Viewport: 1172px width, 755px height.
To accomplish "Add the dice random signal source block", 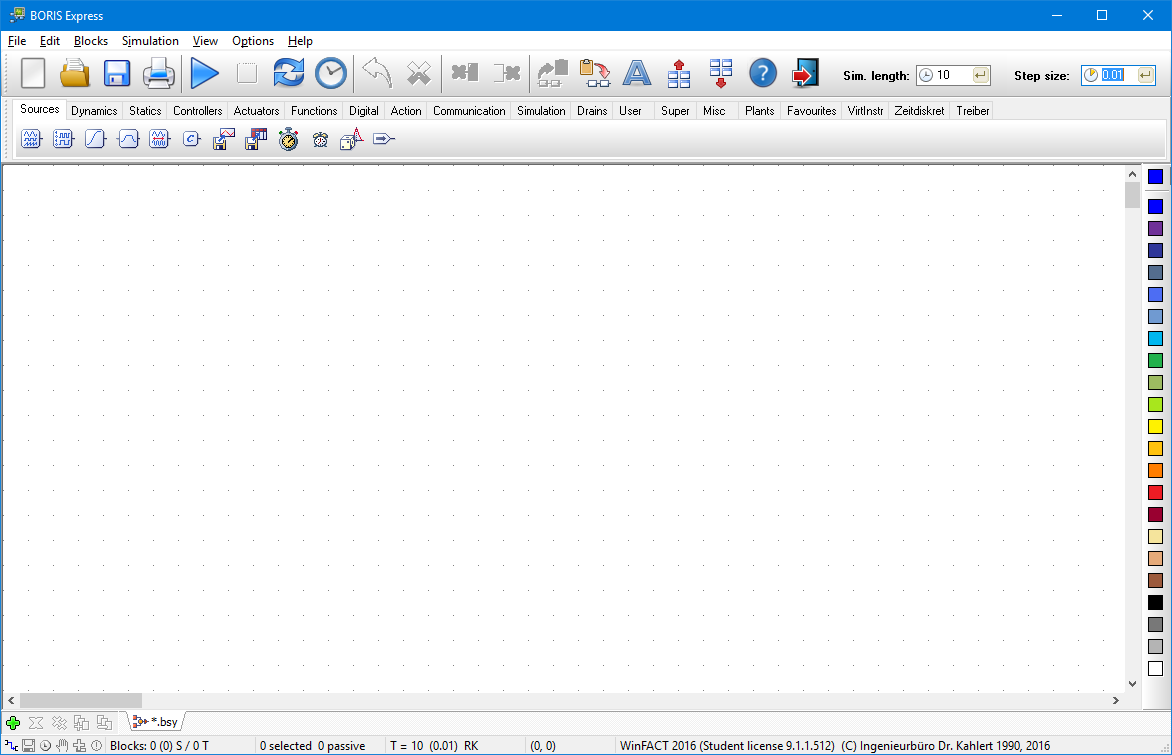I will [x=351, y=139].
